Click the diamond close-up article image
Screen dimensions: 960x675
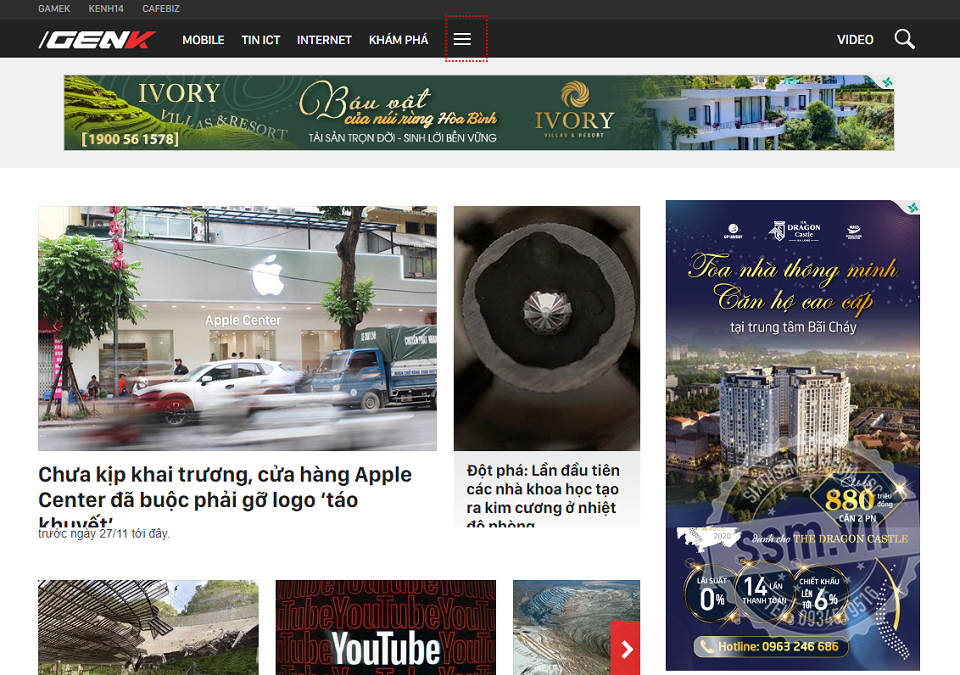pyautogui.click(x=546, y=328)
